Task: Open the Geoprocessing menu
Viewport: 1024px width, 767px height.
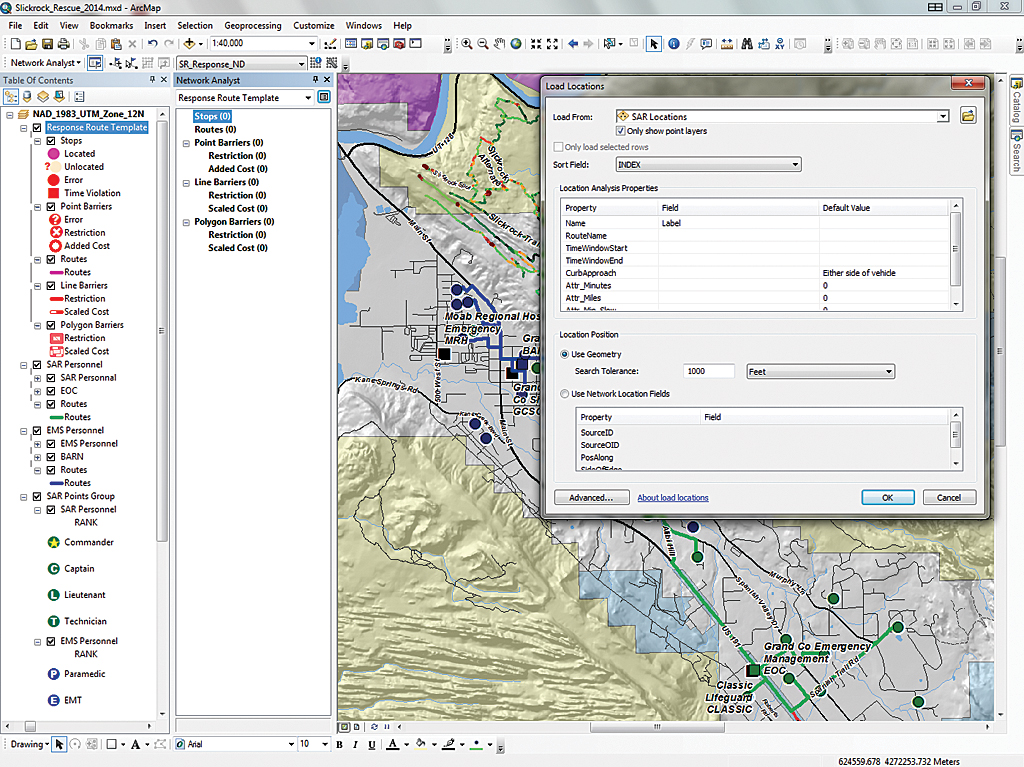Action: point(252,25)
